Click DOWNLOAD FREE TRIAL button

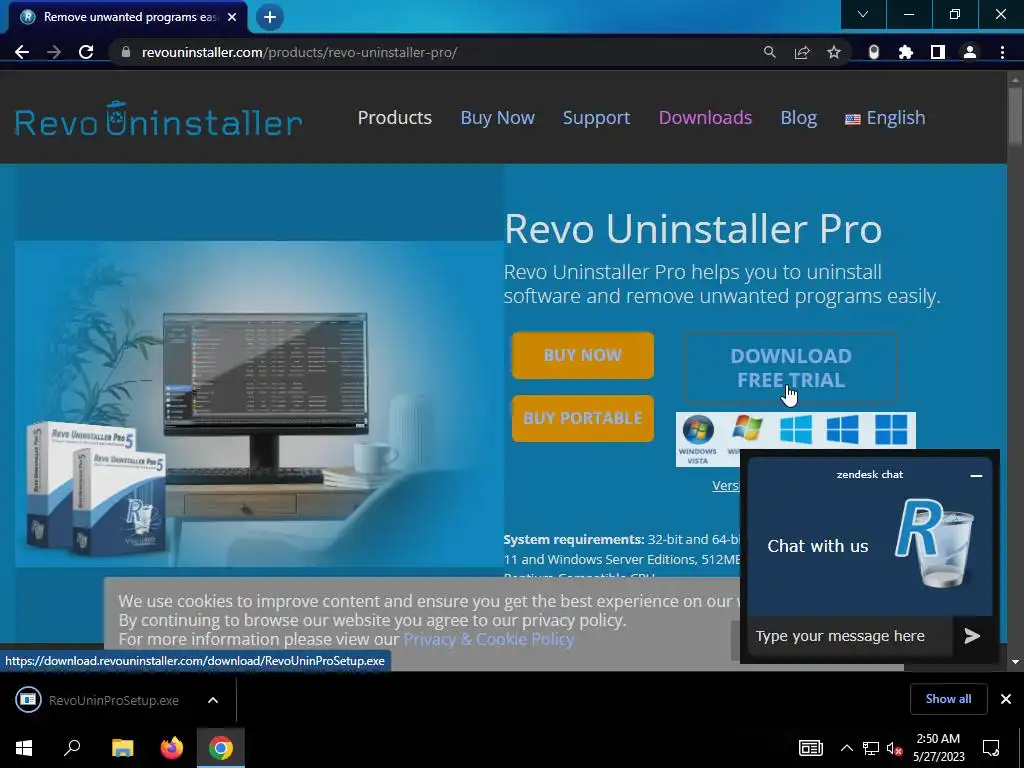[x=791, y=368]
